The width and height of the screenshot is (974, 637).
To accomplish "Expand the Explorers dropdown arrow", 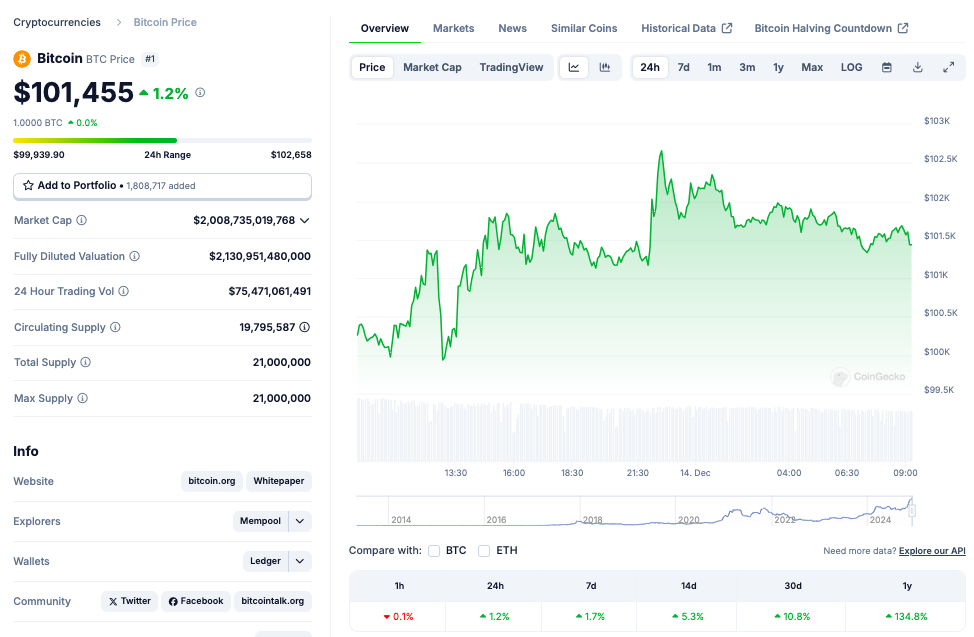I will [300, 521].
